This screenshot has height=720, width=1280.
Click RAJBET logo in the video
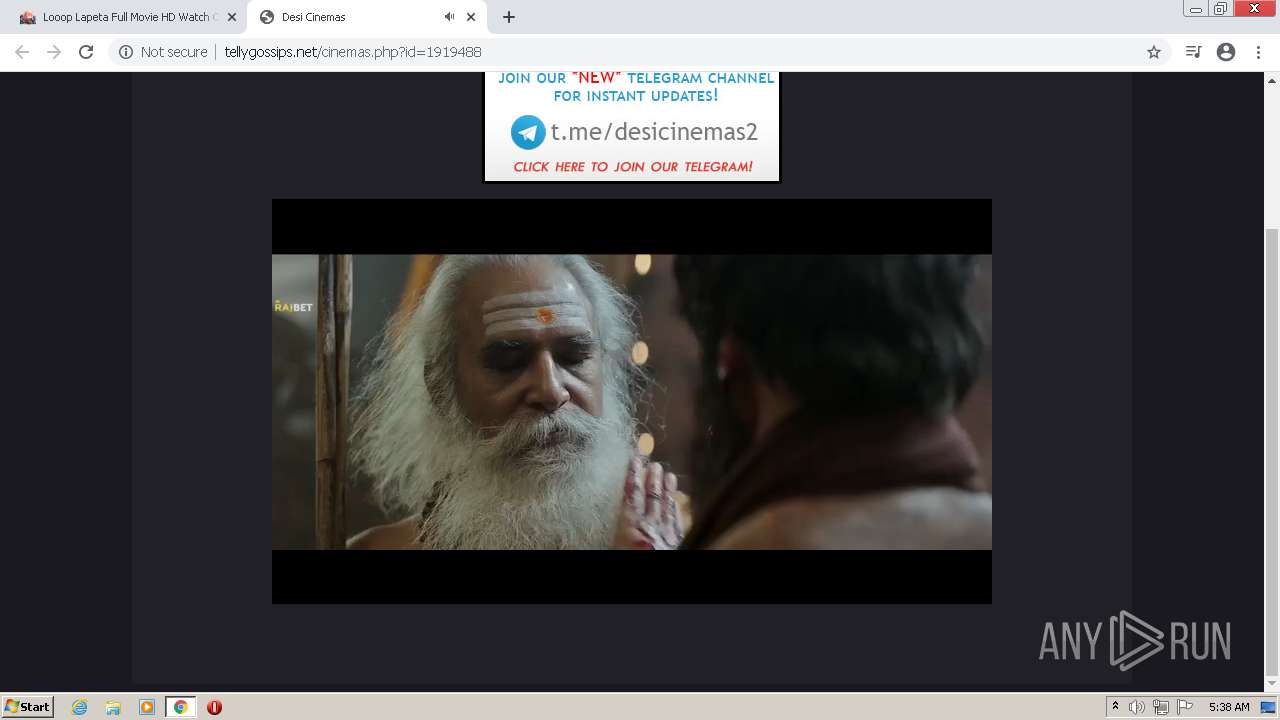point(293,307)
